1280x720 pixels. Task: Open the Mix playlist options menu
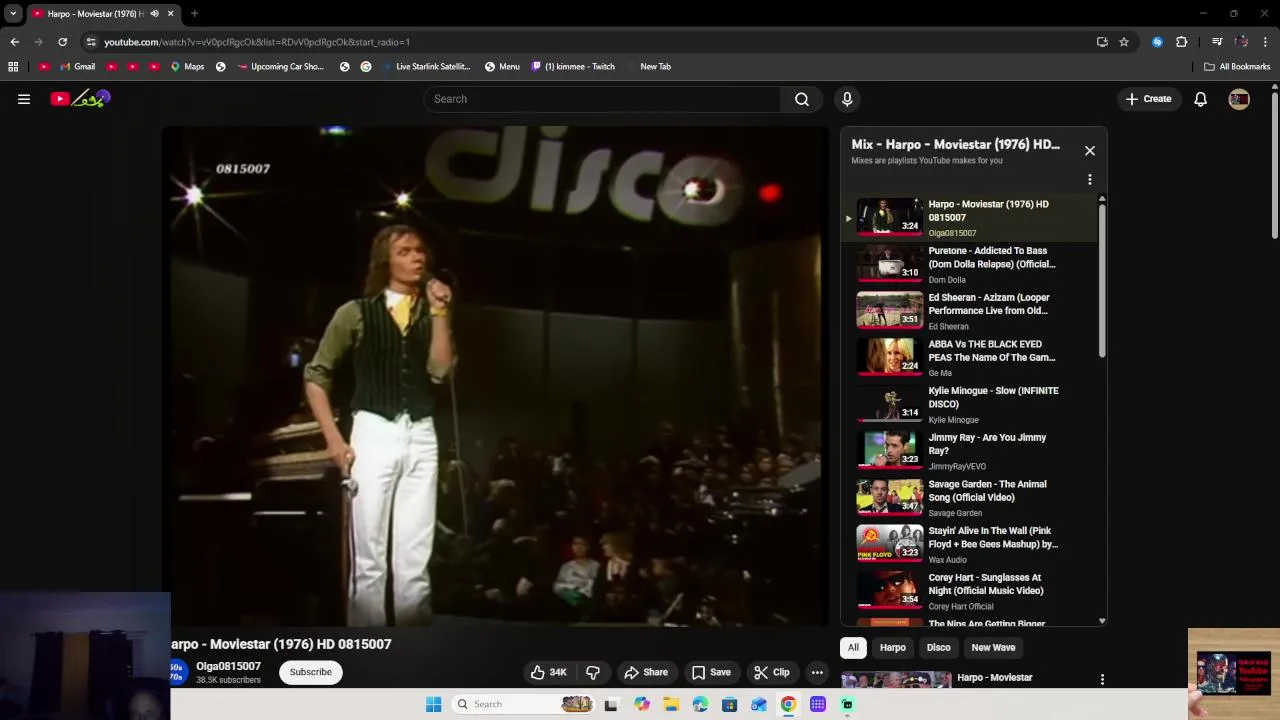[1090, 180]
